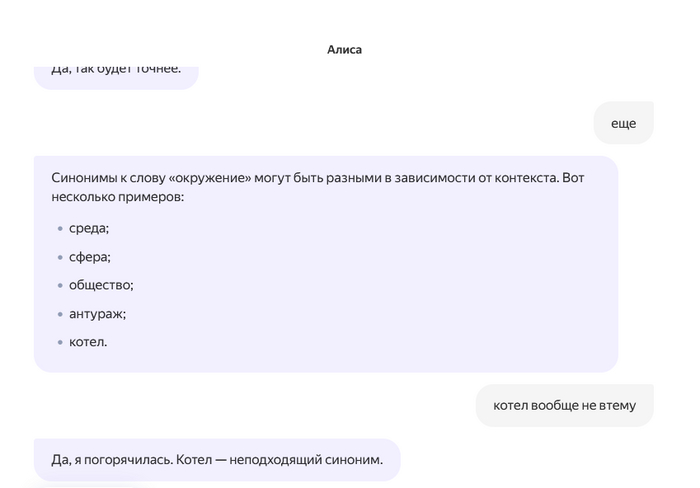Image resolution: width=700 pixels, height=488 pixels.
Task: Click the reply 'Да, я погорячилась.'
Action: (112, 459)
